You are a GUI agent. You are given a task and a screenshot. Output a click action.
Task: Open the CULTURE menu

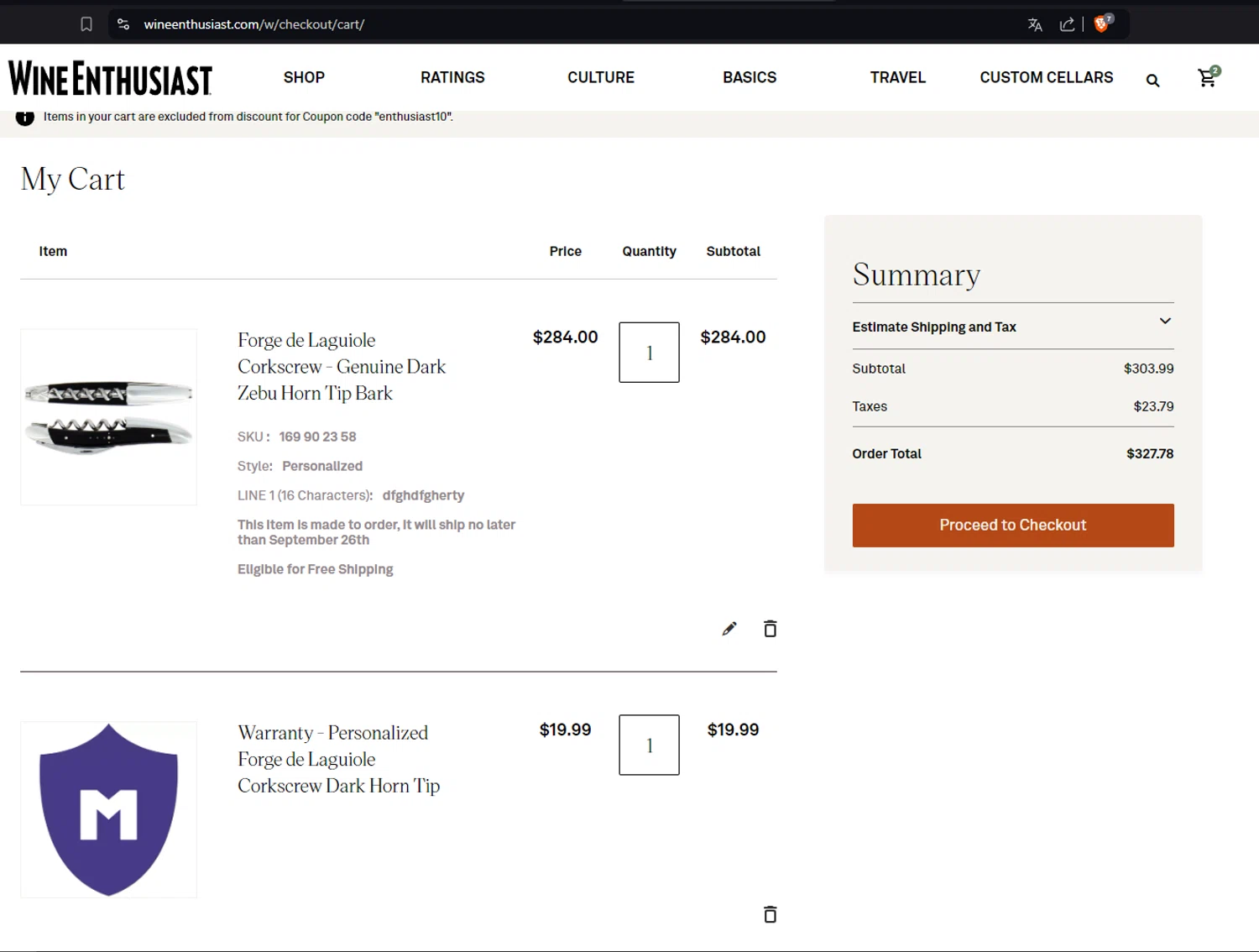[x=601, y=77]
